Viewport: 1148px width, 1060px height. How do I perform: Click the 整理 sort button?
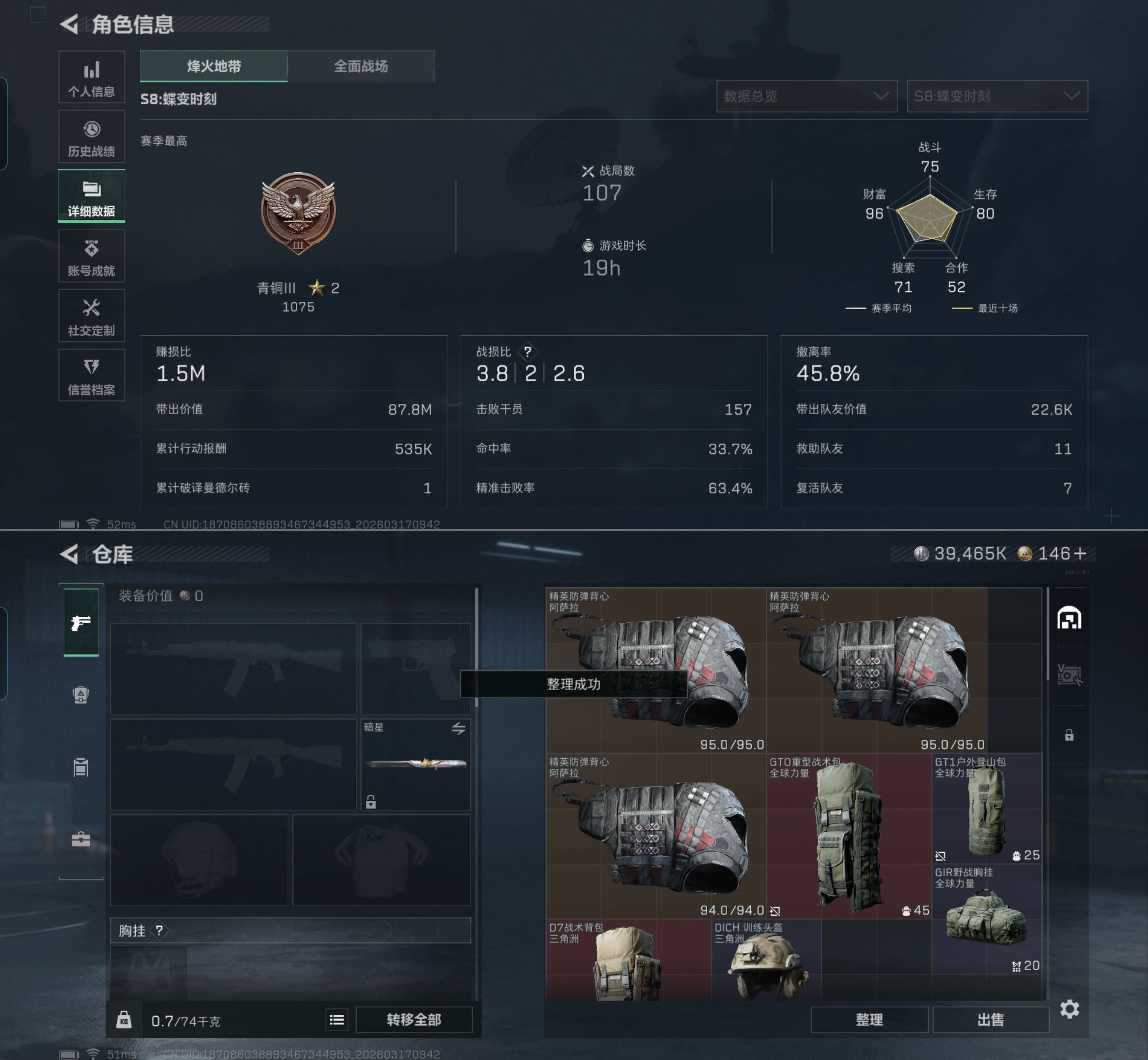point(869,1019)
